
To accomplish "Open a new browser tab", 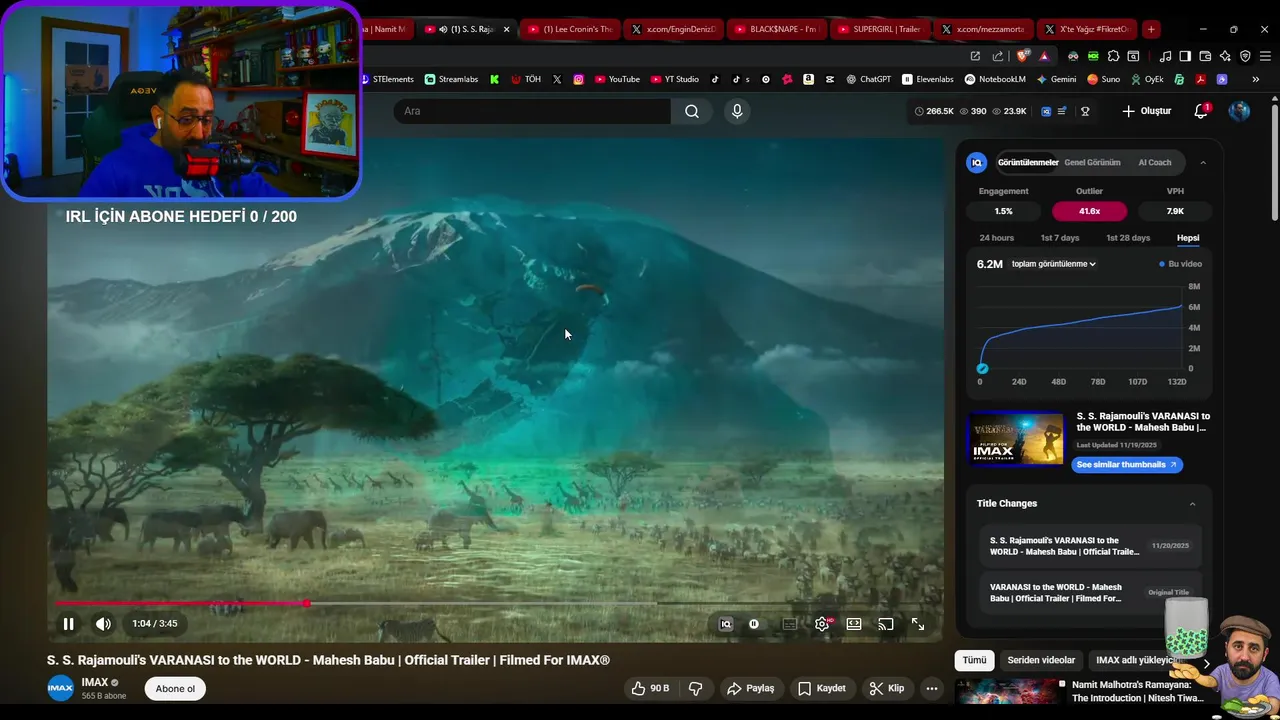I will click(x=1151, y=29).
